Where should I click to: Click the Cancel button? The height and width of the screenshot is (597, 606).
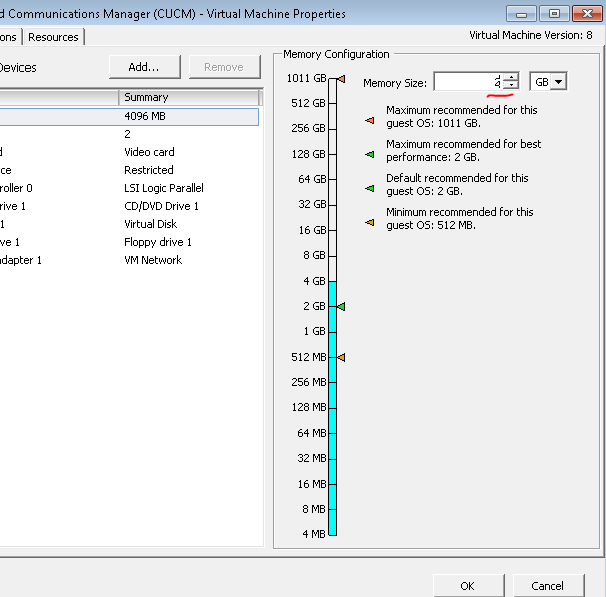click(x=548, y=586)
